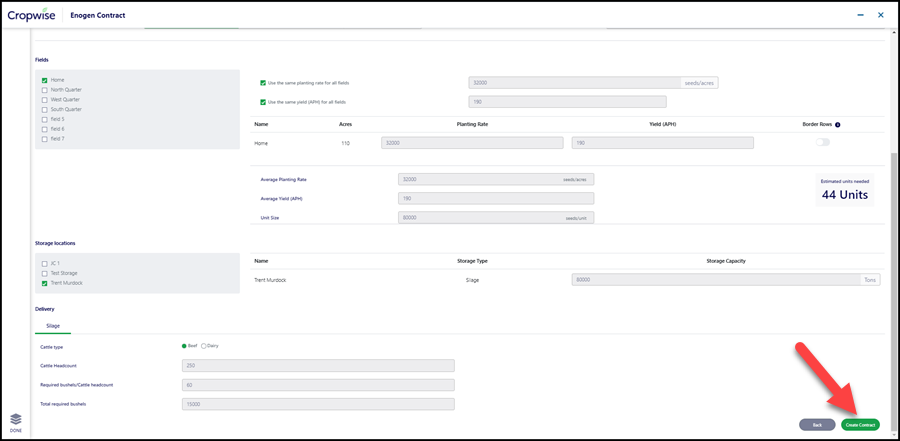The height and width of the screenshot is (441, 900).
Task: Click the Back button
Action: click(817, 425)
